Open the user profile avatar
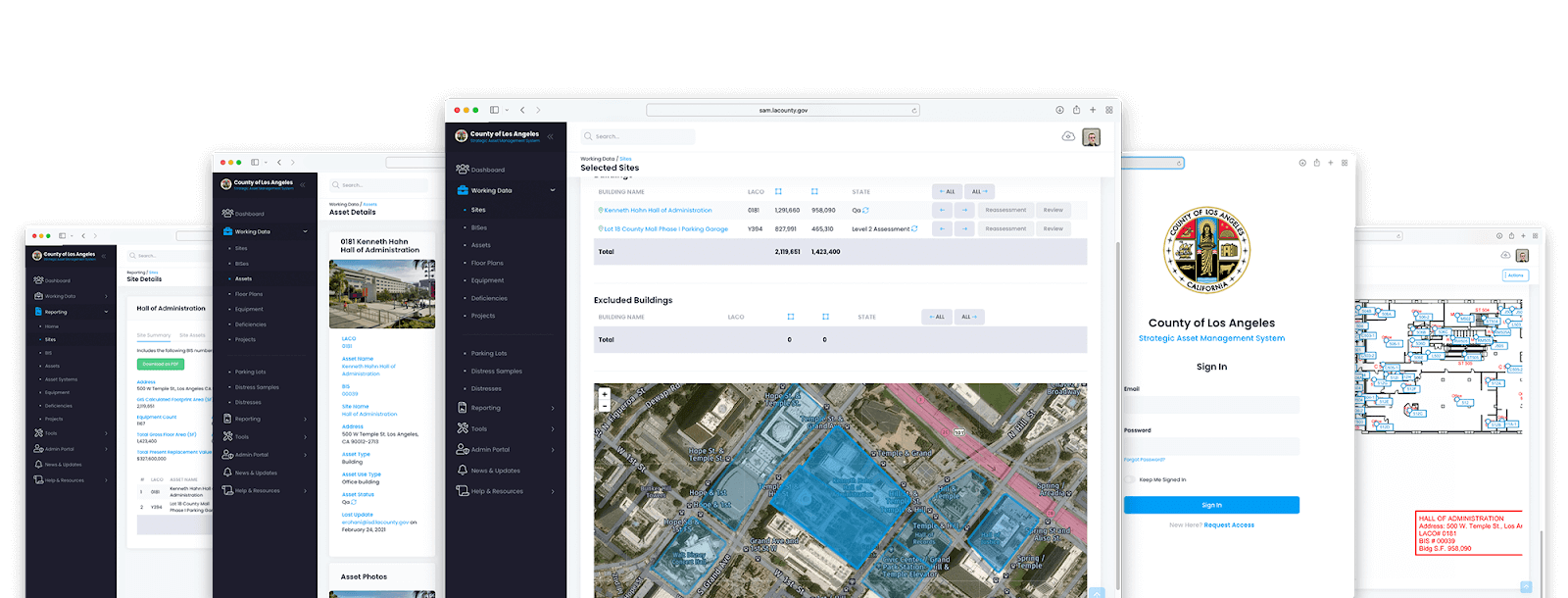 coord(1091,137)
